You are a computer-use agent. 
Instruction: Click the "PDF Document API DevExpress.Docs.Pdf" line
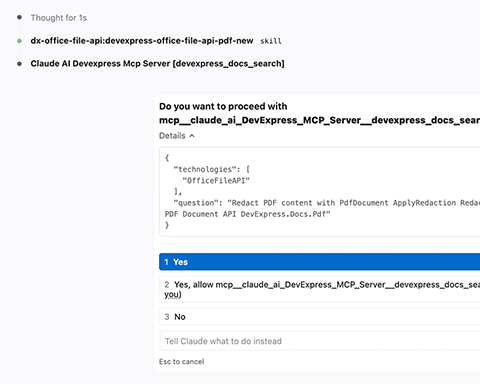[247, 214]
